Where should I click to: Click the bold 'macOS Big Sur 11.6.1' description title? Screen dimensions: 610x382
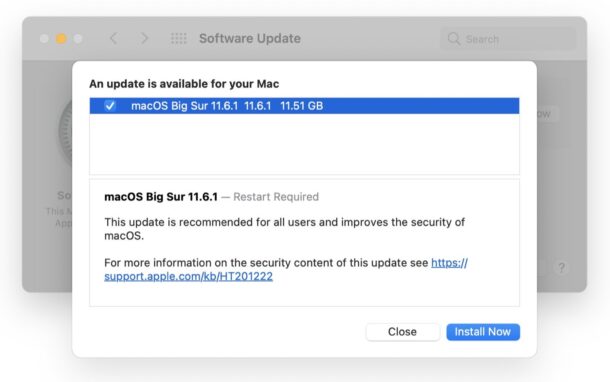click(x=161, y=197)
